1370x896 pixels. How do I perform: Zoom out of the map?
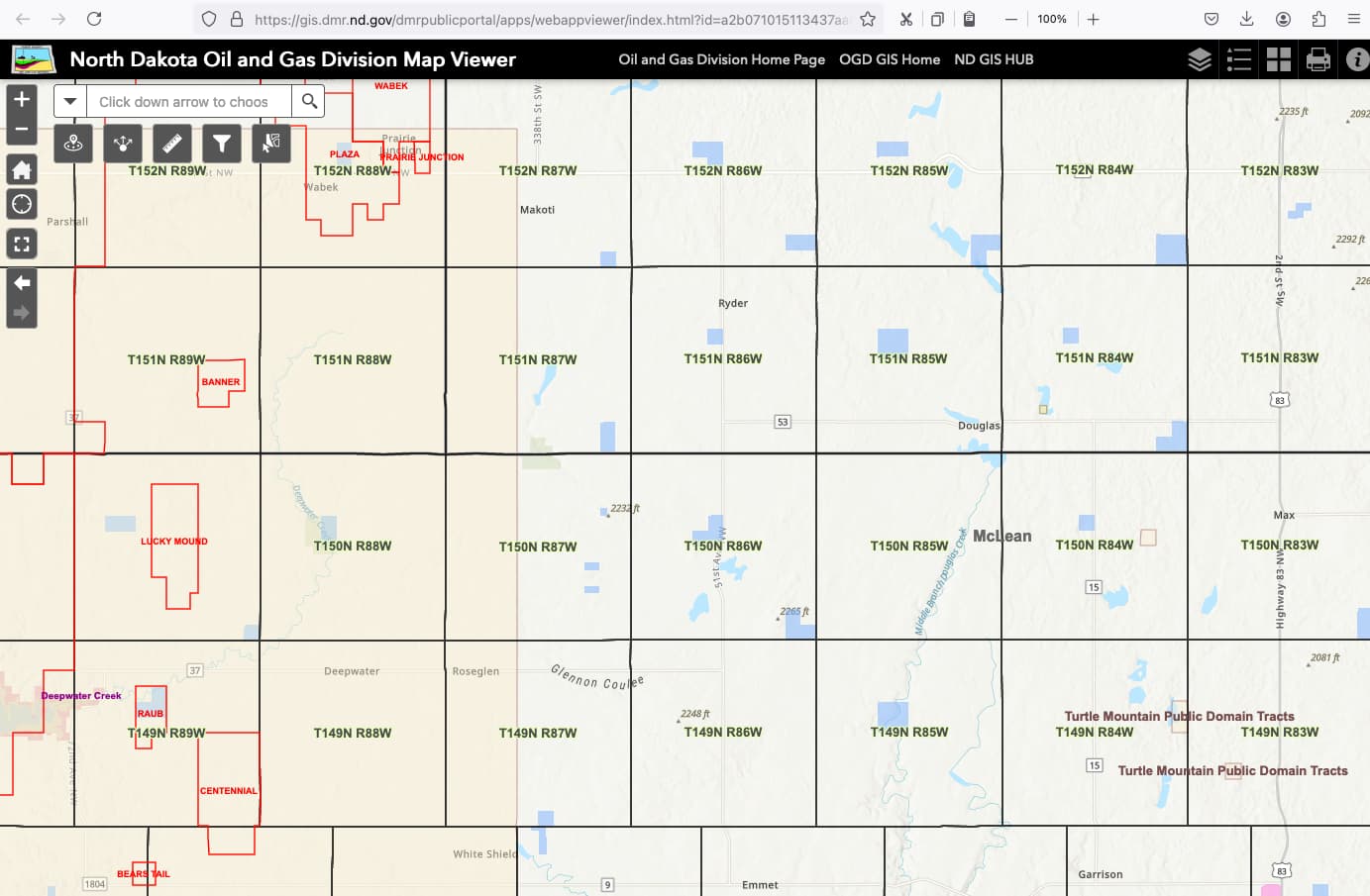pos(22,130)
